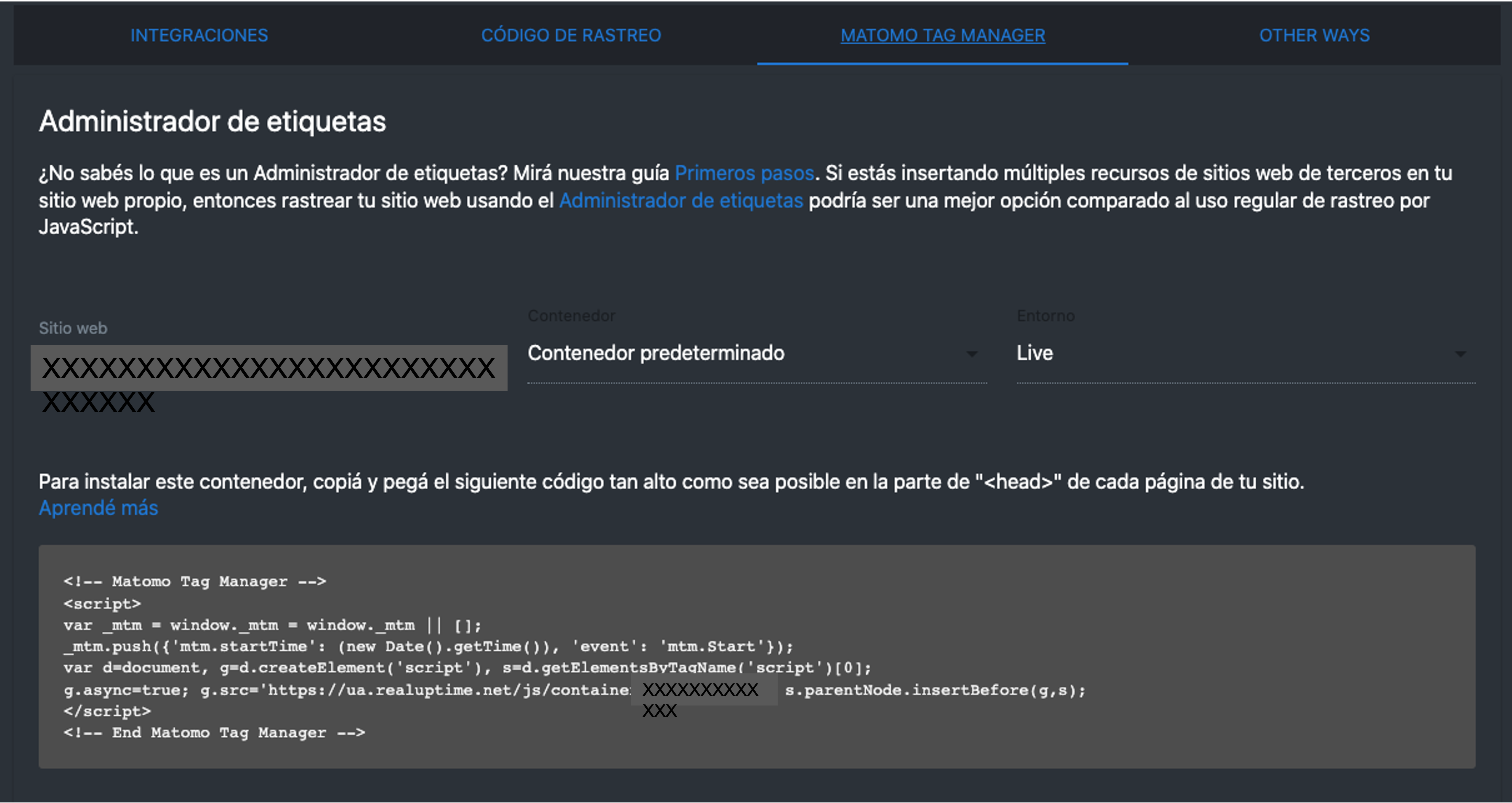Click the closing '</script>' code line
Screen dimensions: 1512x803
[108, 711]
